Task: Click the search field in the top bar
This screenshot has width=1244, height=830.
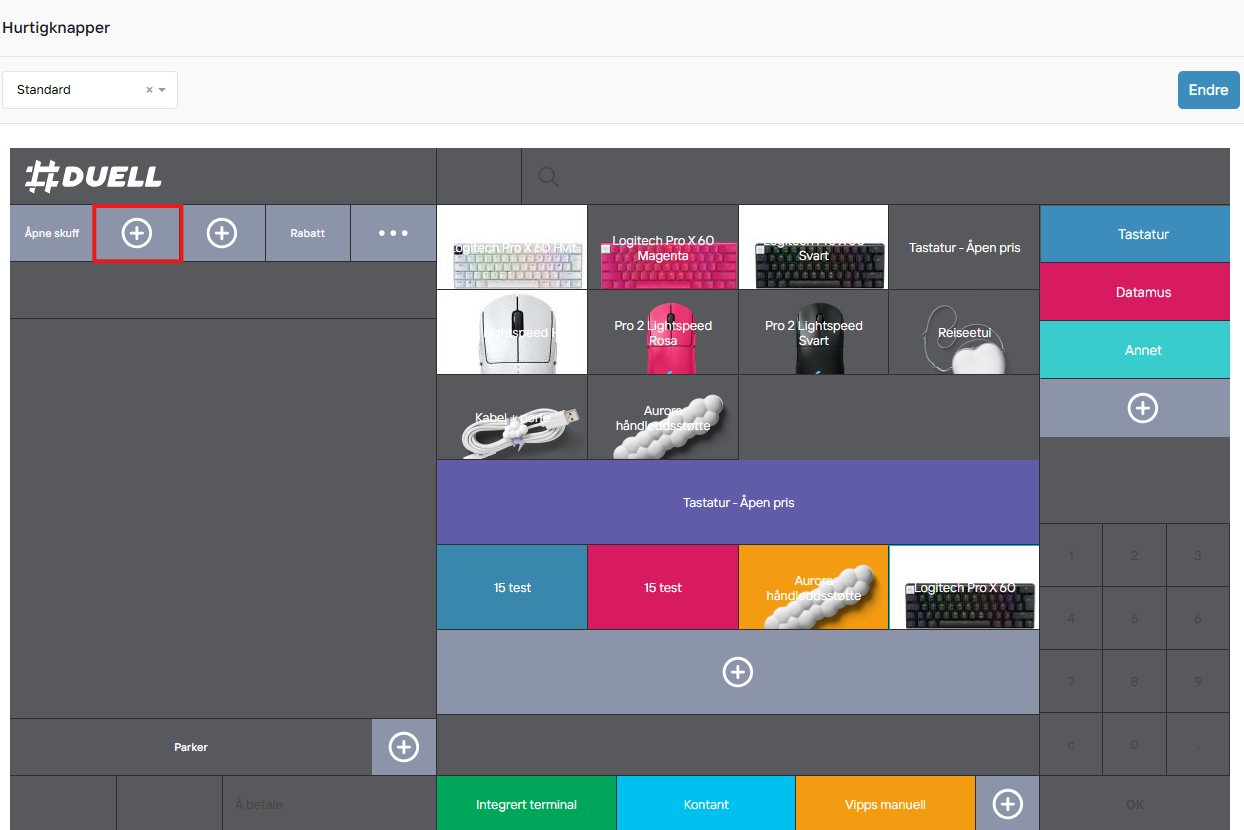Action: click(x=876, y=177)
